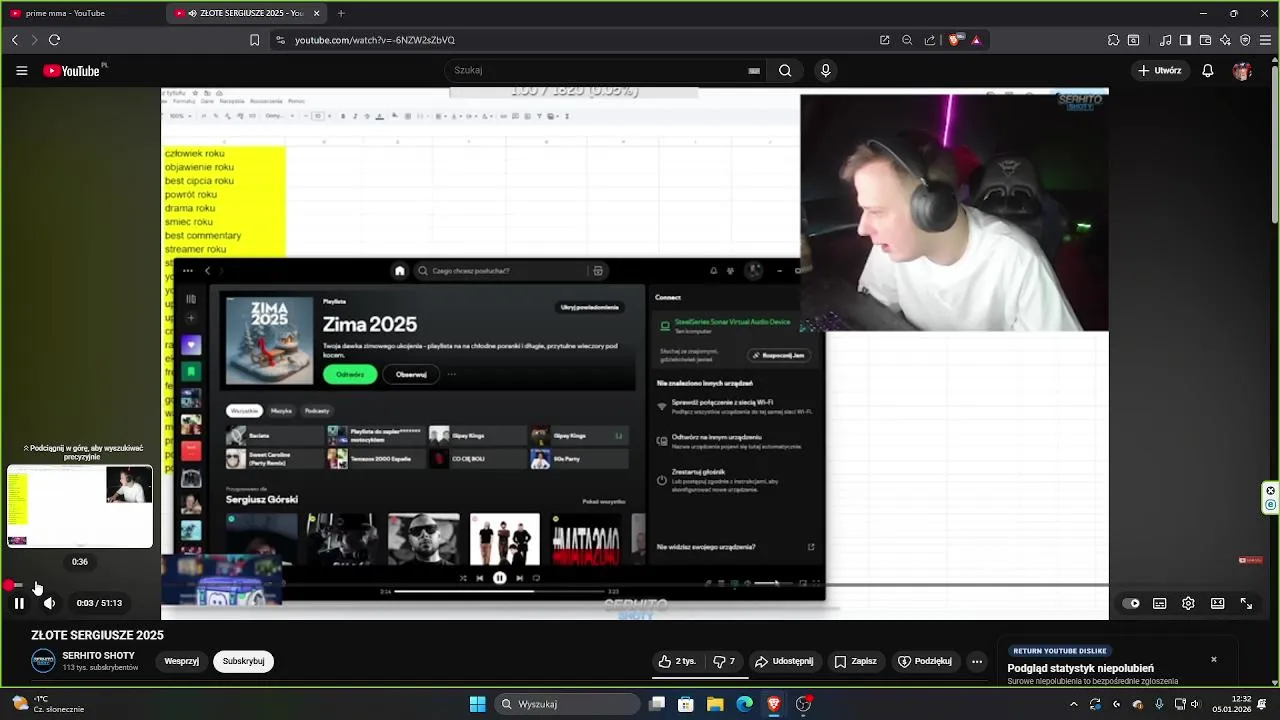The height and width of the screenshot is (720, 1280).
Task: Close the ZŁOTE SERGIUSZE 2025 tab
Action: (317, 13)
